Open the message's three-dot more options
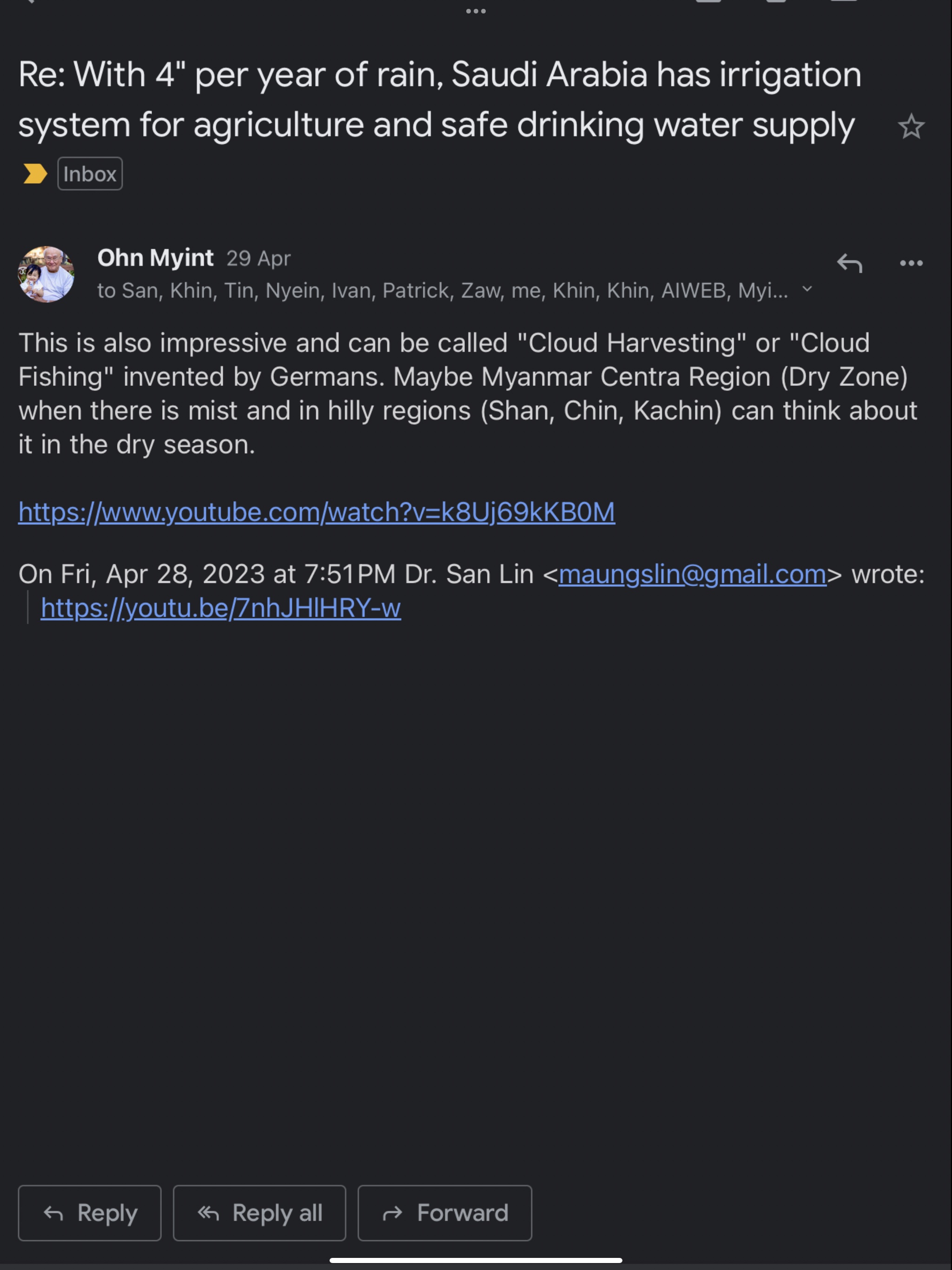This screenshot has height=1270, width=952. tap(911, 264)
